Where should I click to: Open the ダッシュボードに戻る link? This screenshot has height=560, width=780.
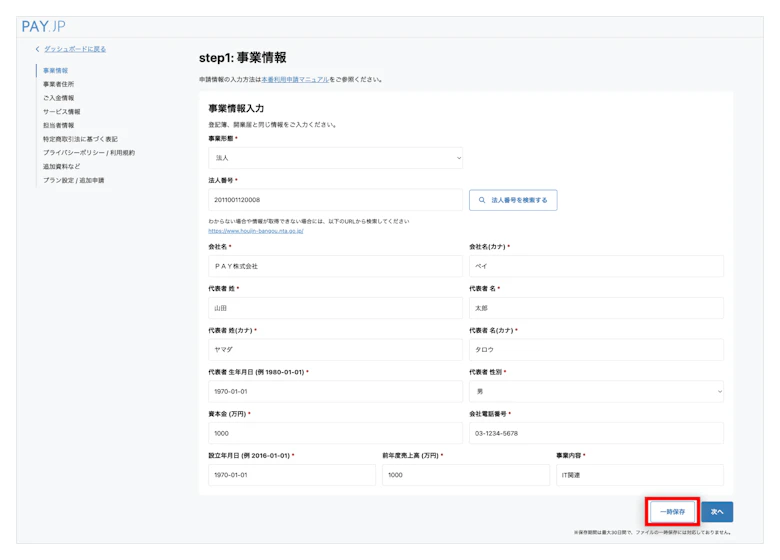click(x=75, y=49)
